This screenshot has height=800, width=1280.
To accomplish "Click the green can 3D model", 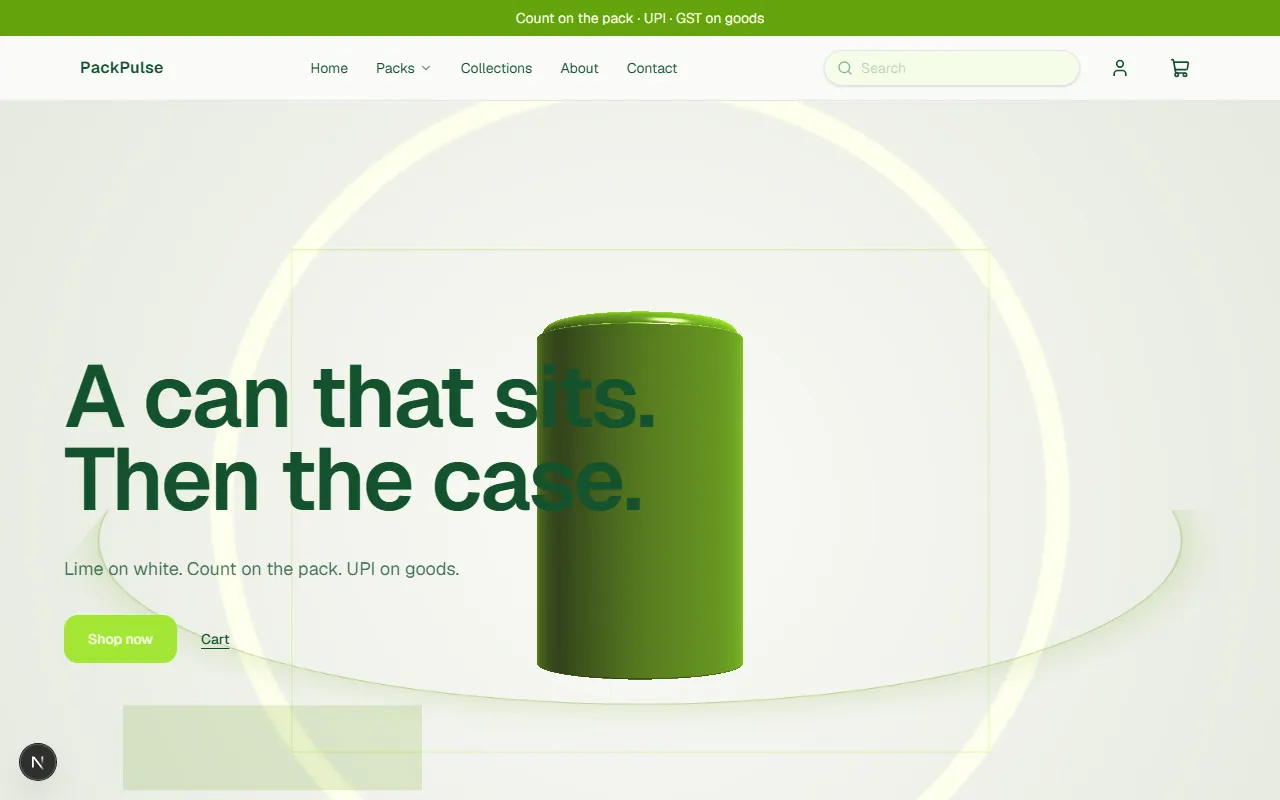I will point(640,495).
